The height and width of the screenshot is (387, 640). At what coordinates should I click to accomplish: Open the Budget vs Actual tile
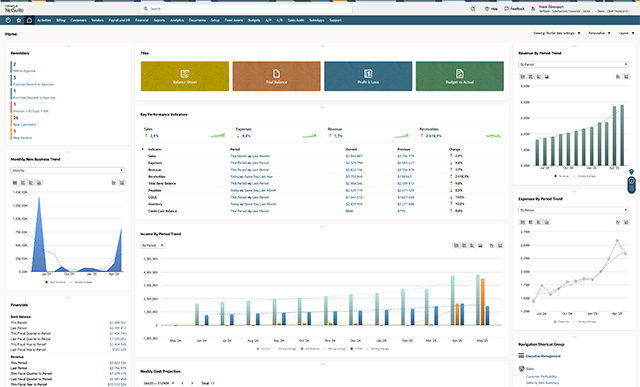(460, 76)
